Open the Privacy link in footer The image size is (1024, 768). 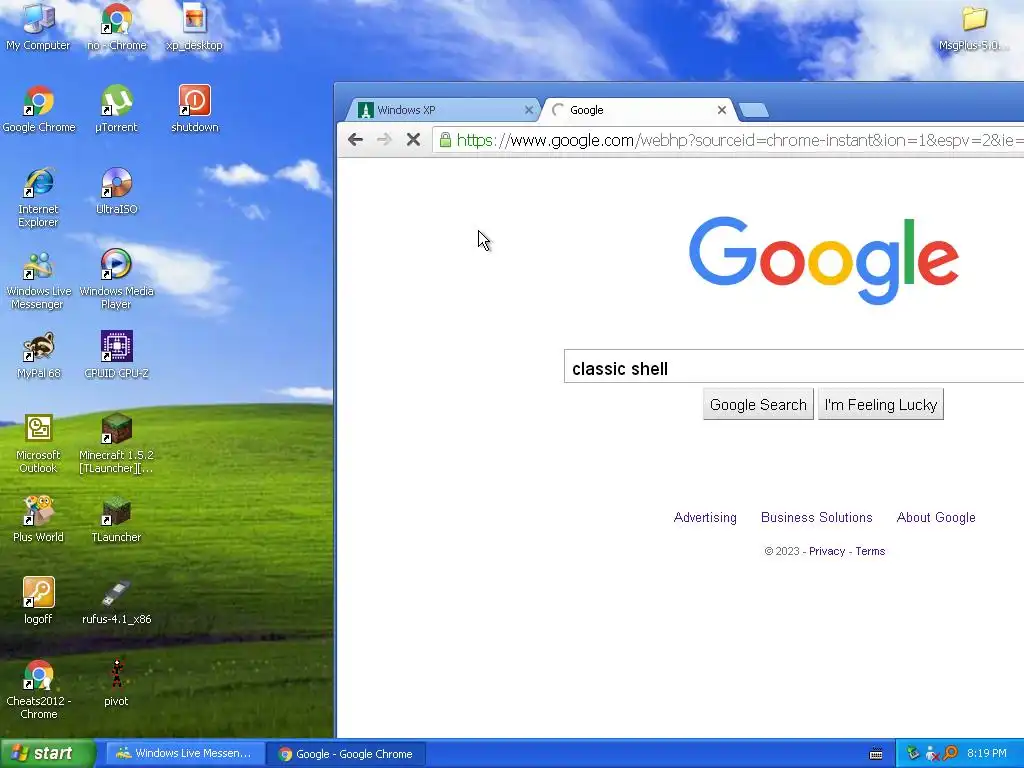click(x=827, y=551)
